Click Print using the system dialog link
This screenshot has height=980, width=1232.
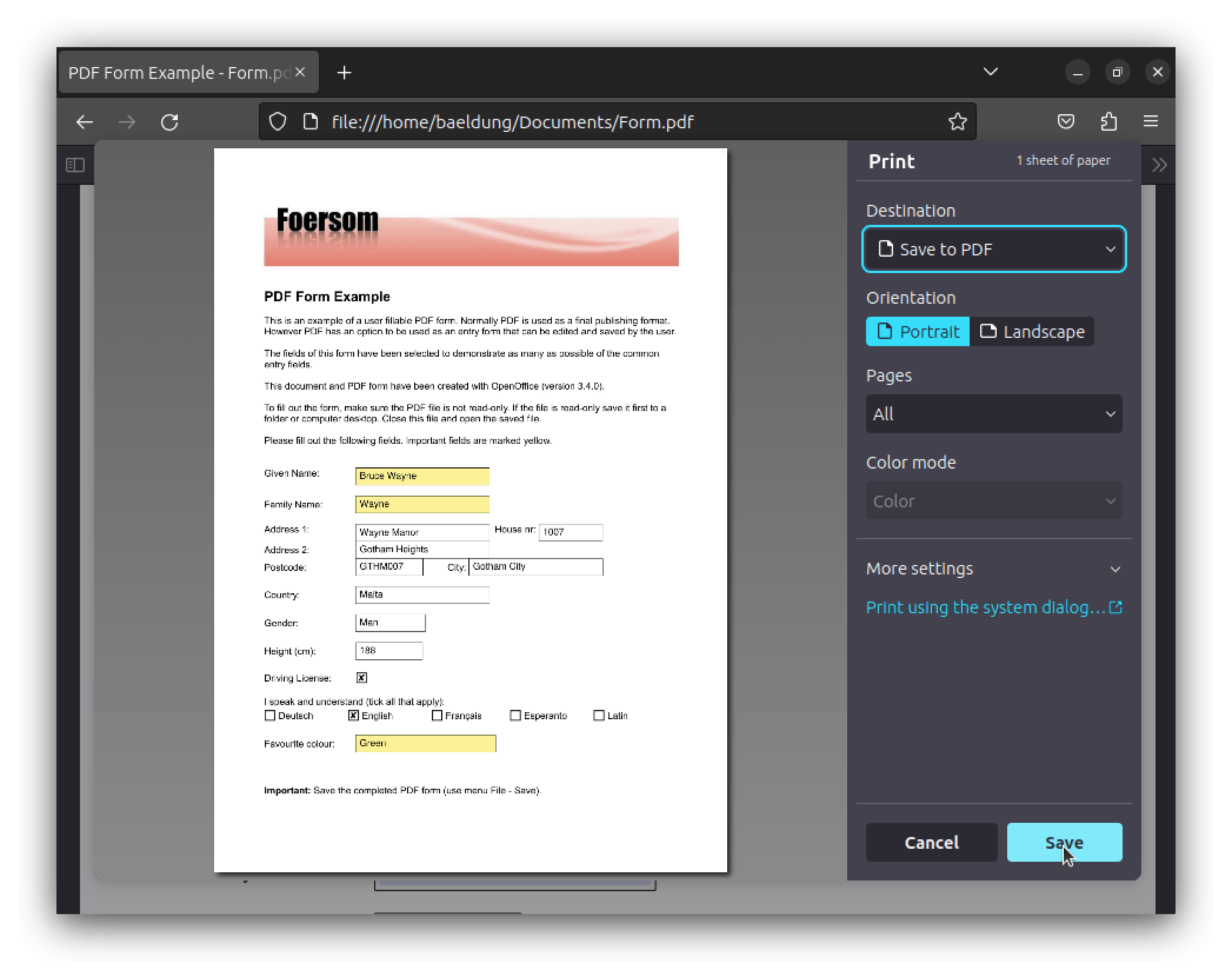994,607
